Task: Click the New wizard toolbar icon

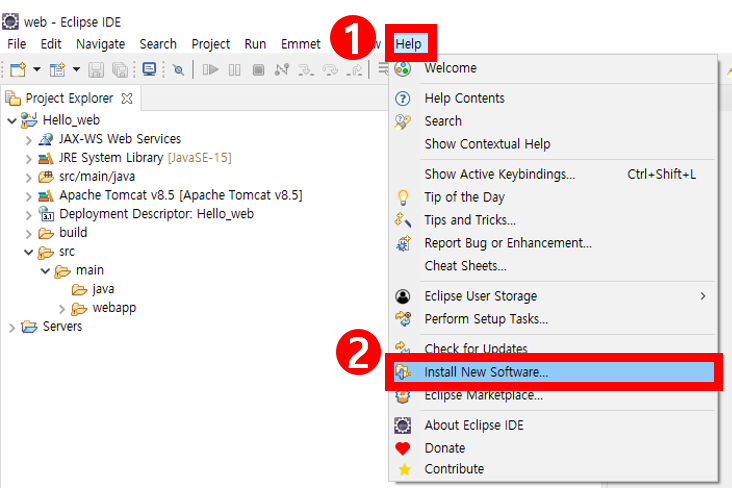Action: (18, 70)
